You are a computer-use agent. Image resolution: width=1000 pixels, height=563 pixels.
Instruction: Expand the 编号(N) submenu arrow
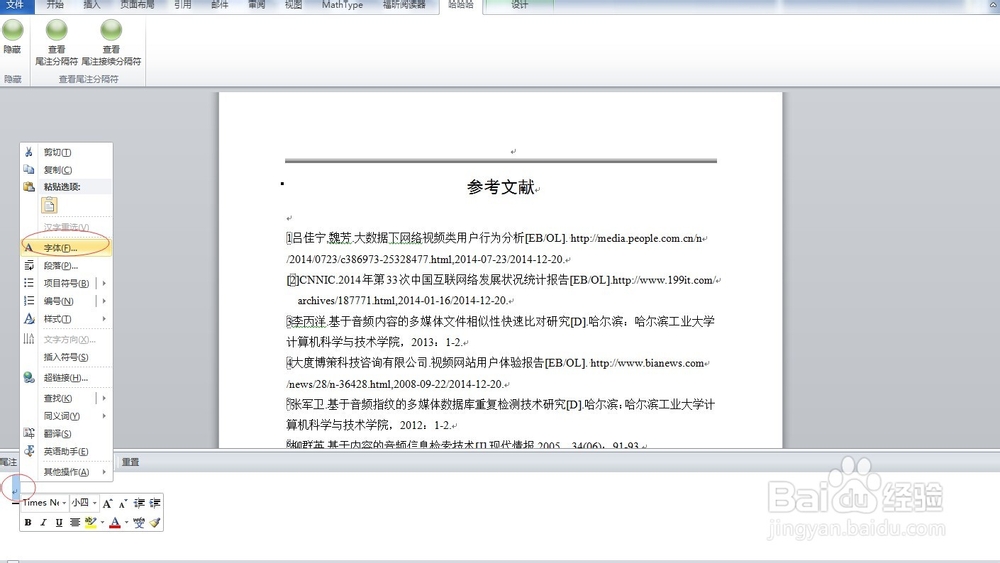[104, 301]
